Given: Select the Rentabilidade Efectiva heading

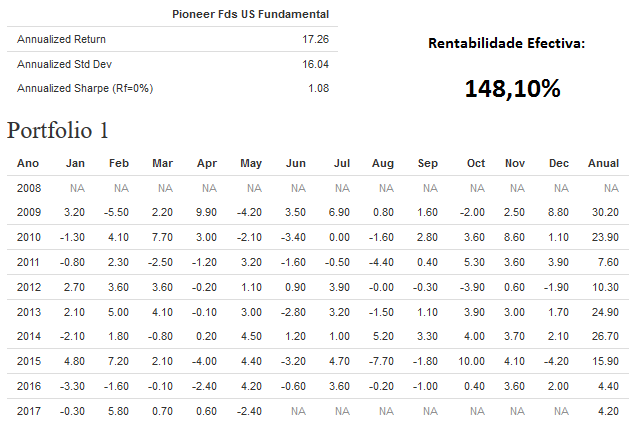Looking at the screenshot, I should coord(506,43).
